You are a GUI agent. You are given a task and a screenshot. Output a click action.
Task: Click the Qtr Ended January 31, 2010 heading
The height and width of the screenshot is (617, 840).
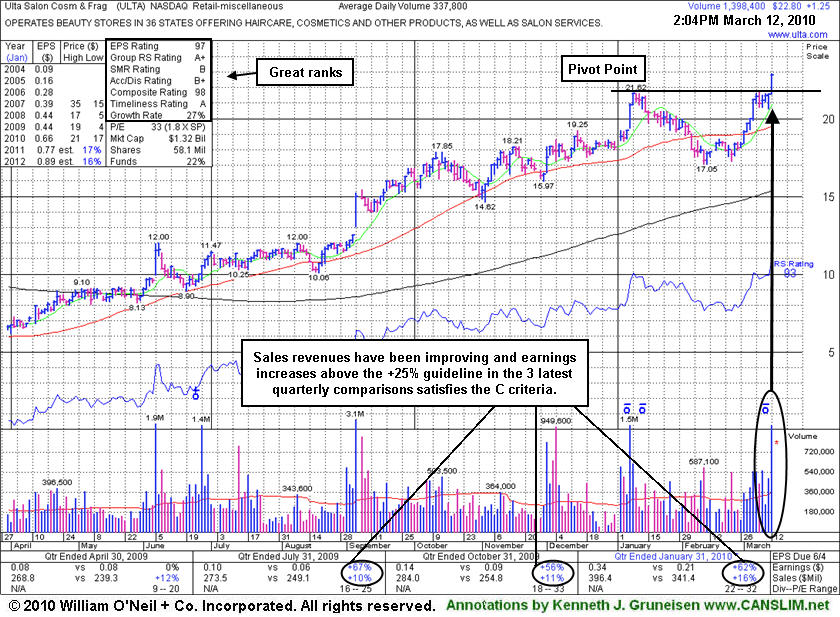(x=673, y=556)
